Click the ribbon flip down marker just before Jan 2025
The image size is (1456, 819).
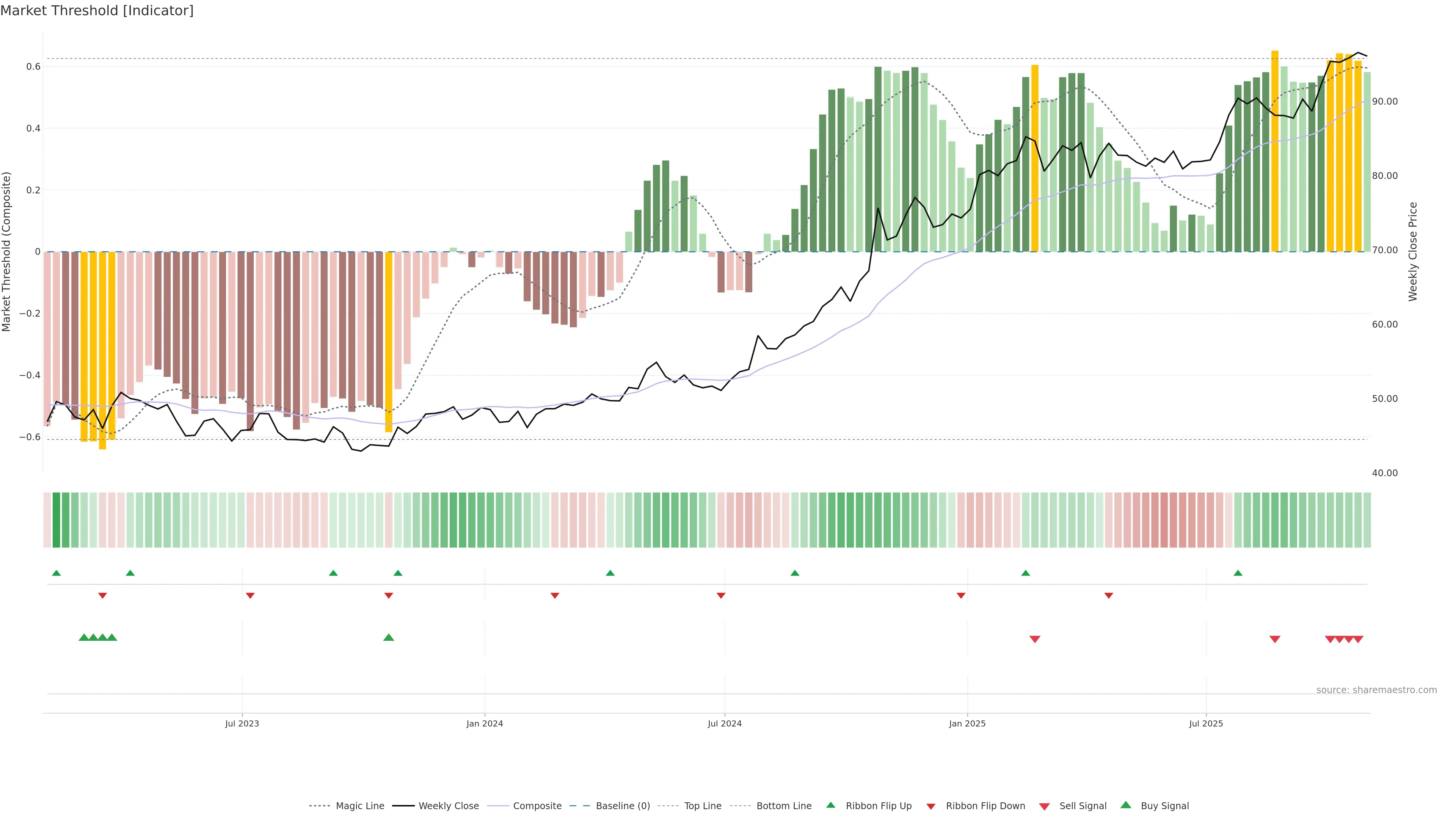point(961,596)
